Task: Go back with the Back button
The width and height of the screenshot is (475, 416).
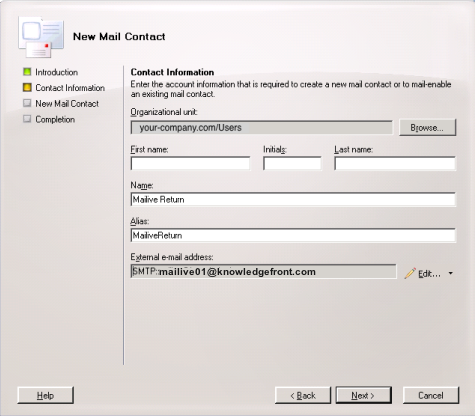Action: (303, 395)
